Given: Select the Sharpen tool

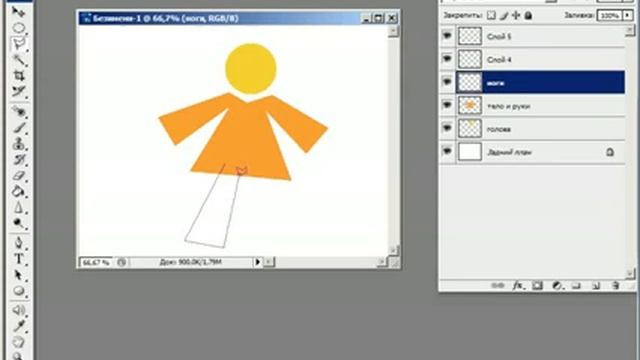Looking at the screenshot, I should (18, 207).
